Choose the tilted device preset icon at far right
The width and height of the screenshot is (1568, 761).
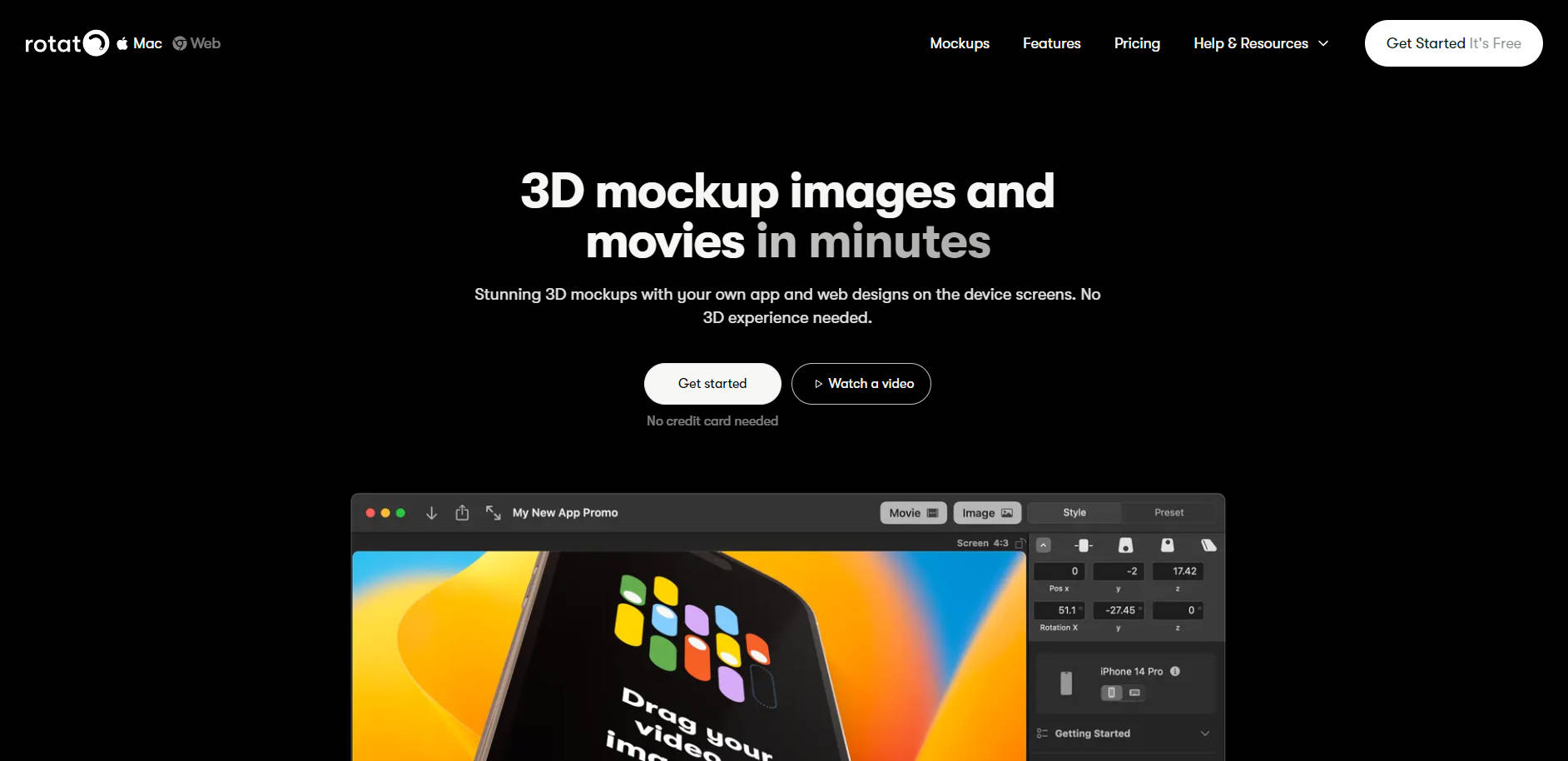coord(1208,545)
